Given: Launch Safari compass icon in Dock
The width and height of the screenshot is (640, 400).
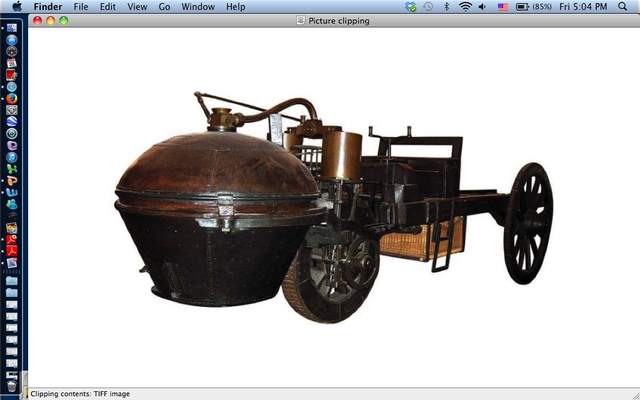Looking at the screenshot, I should pyautogui.click(x=12, y=87).
